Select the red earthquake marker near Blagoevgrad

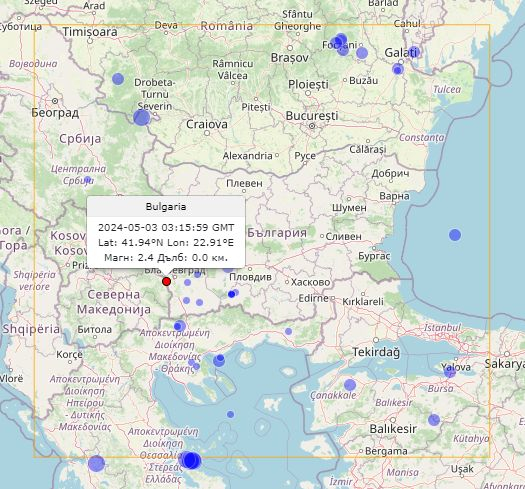click(166, 281)
